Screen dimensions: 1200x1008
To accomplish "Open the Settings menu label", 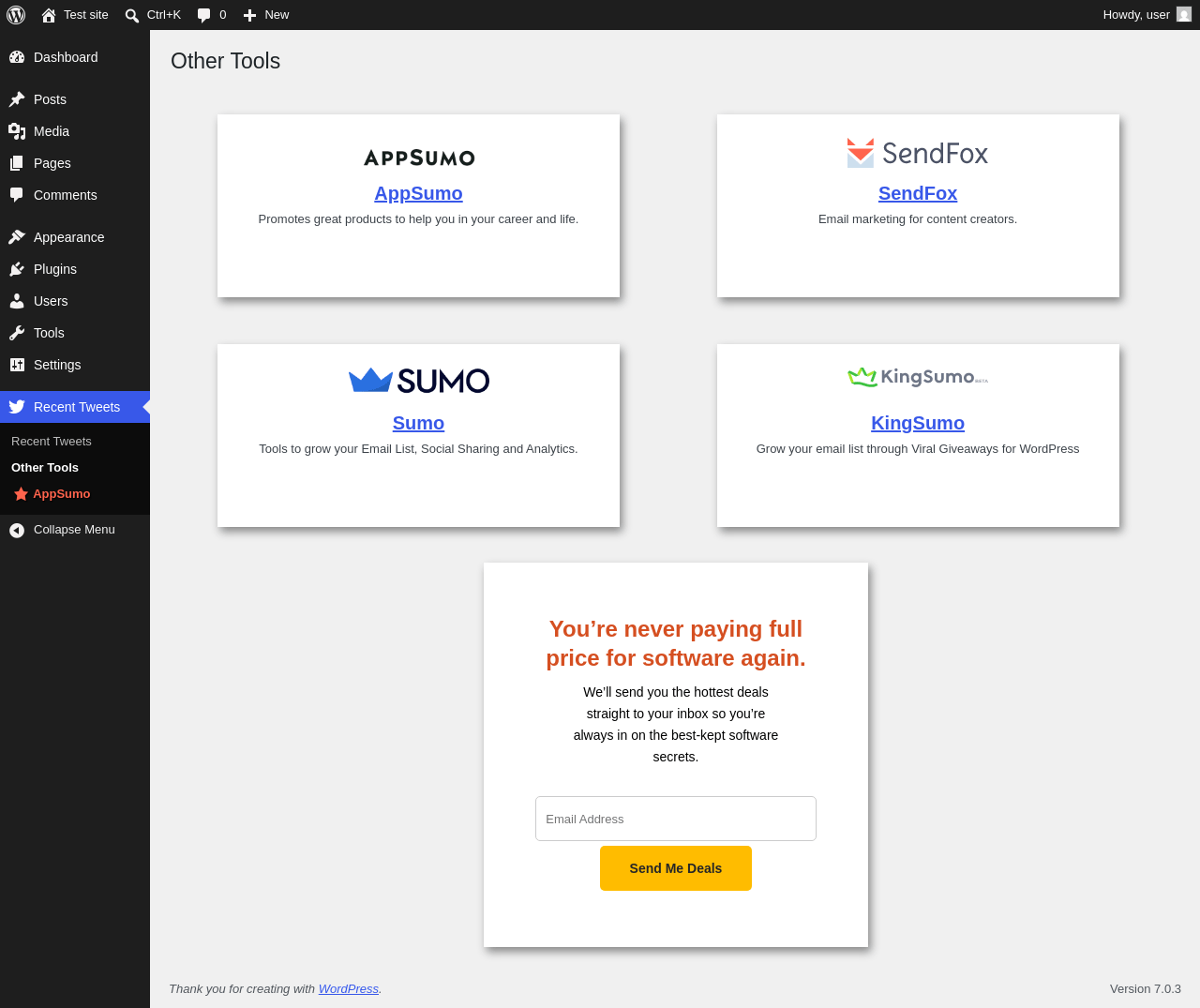I will (x=57, y=365).
